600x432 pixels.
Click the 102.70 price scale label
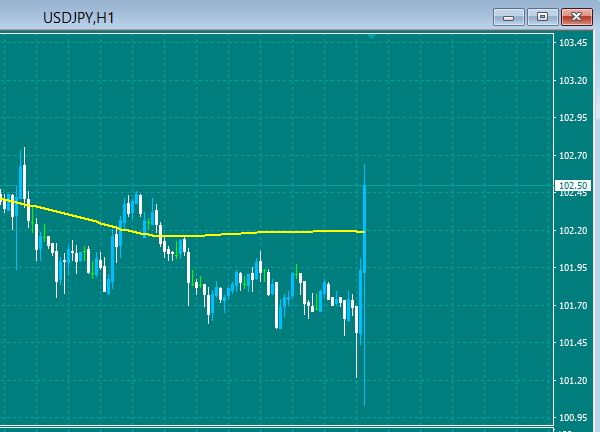click(x=573, y=155)
